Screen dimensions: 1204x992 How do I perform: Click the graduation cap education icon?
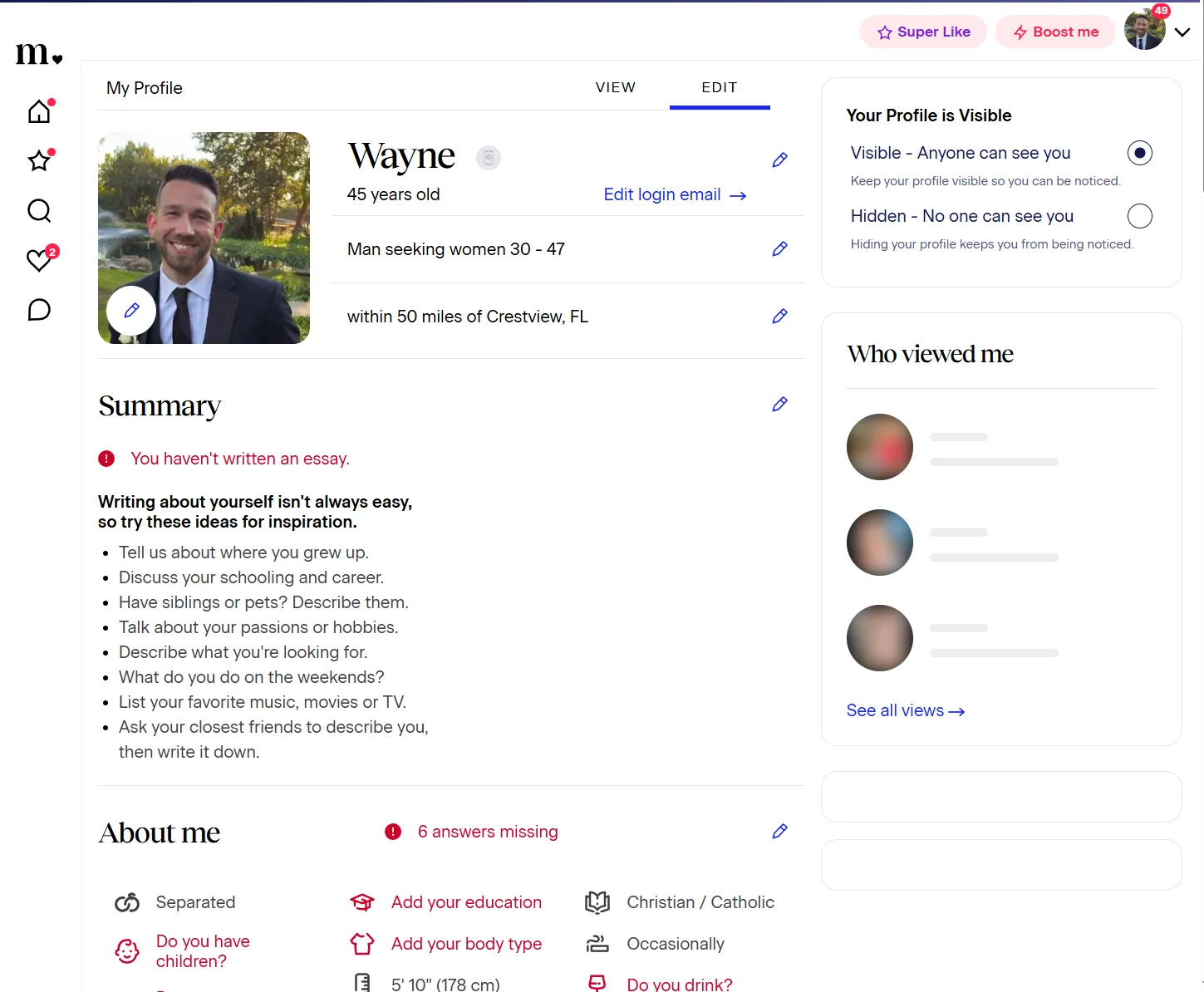tap(362, 902)
